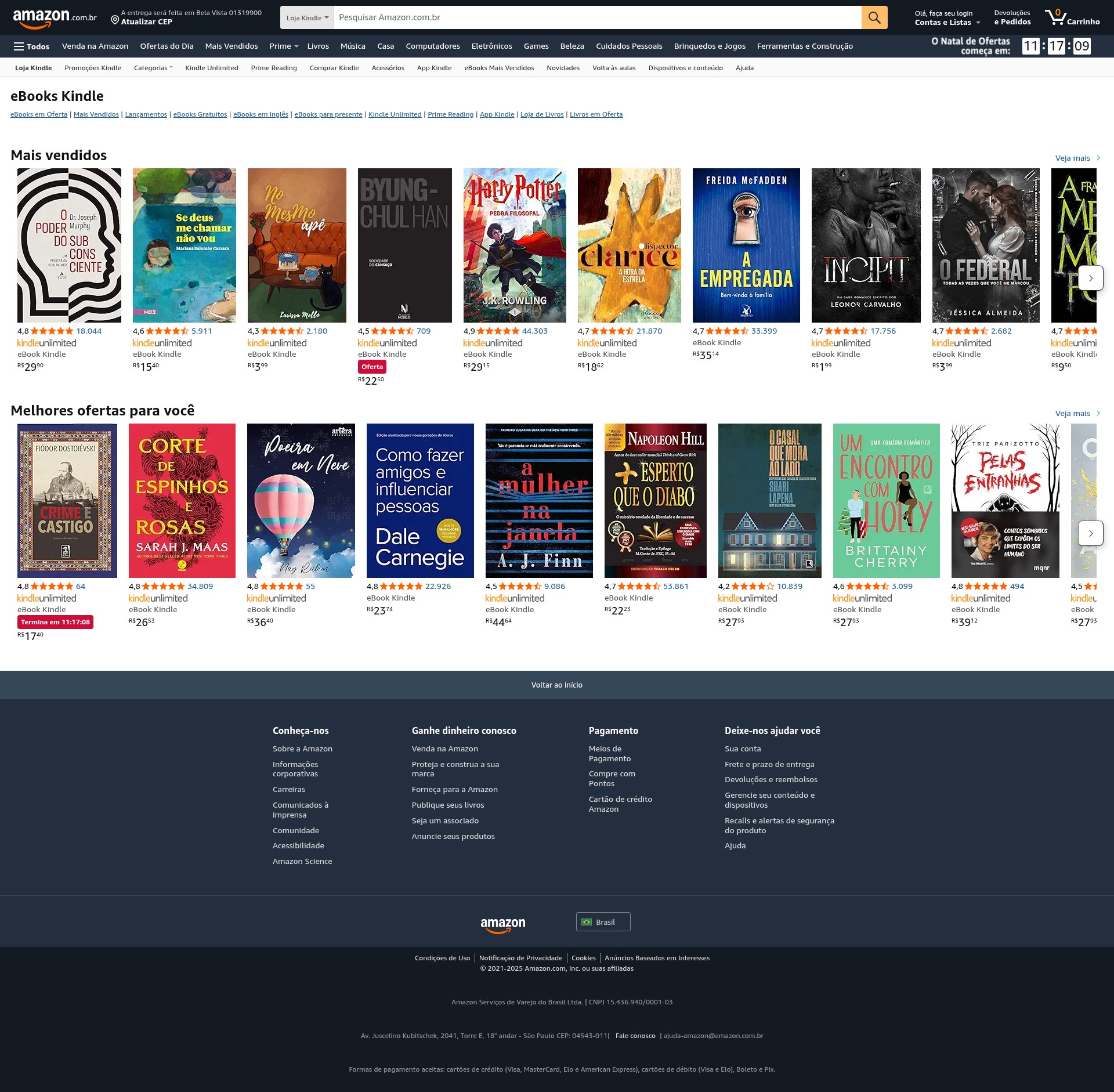Click Cookies footer link
This screenshot has width=1114, height=1092.
[584, 958]
